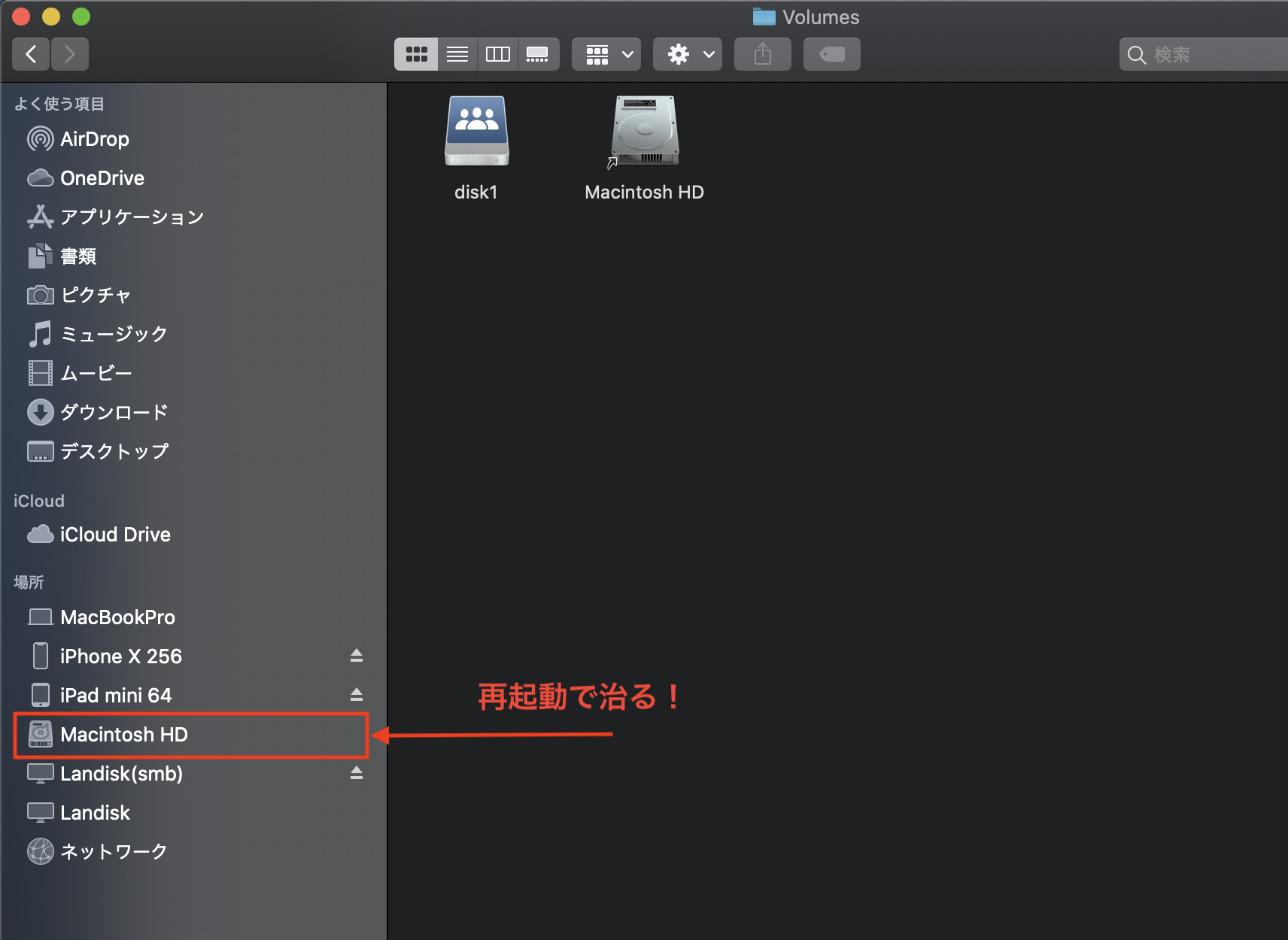
Task: Click the Macintosh HD file name label
Action: click(x=644, y=193)
